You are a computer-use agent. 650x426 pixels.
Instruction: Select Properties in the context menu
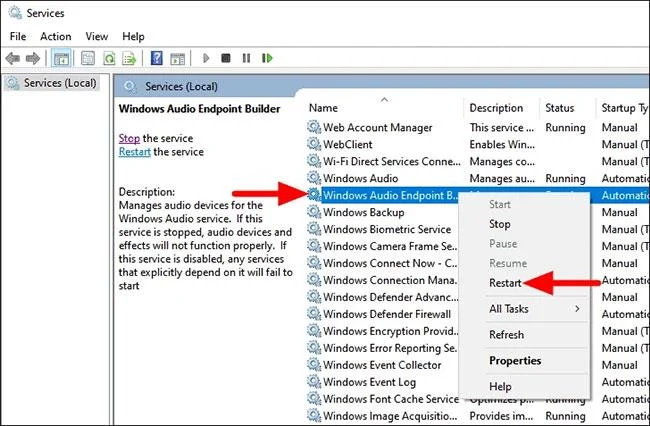click(515, 361)
